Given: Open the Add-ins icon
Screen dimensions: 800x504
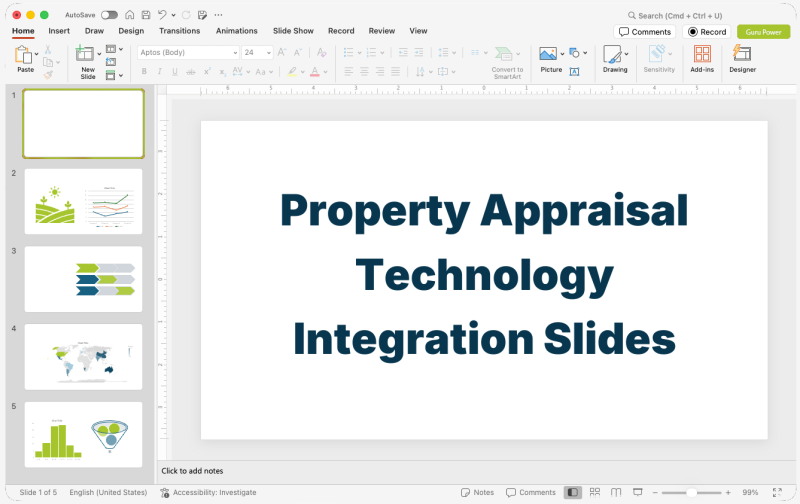Looking at the screenshot, I should pos(702,54).
